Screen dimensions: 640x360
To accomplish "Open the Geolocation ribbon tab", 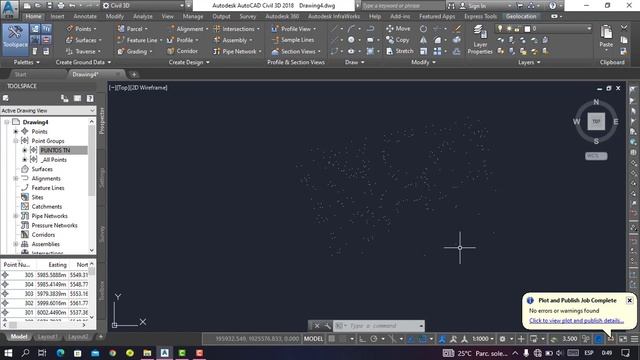I will tap(521, 16).
